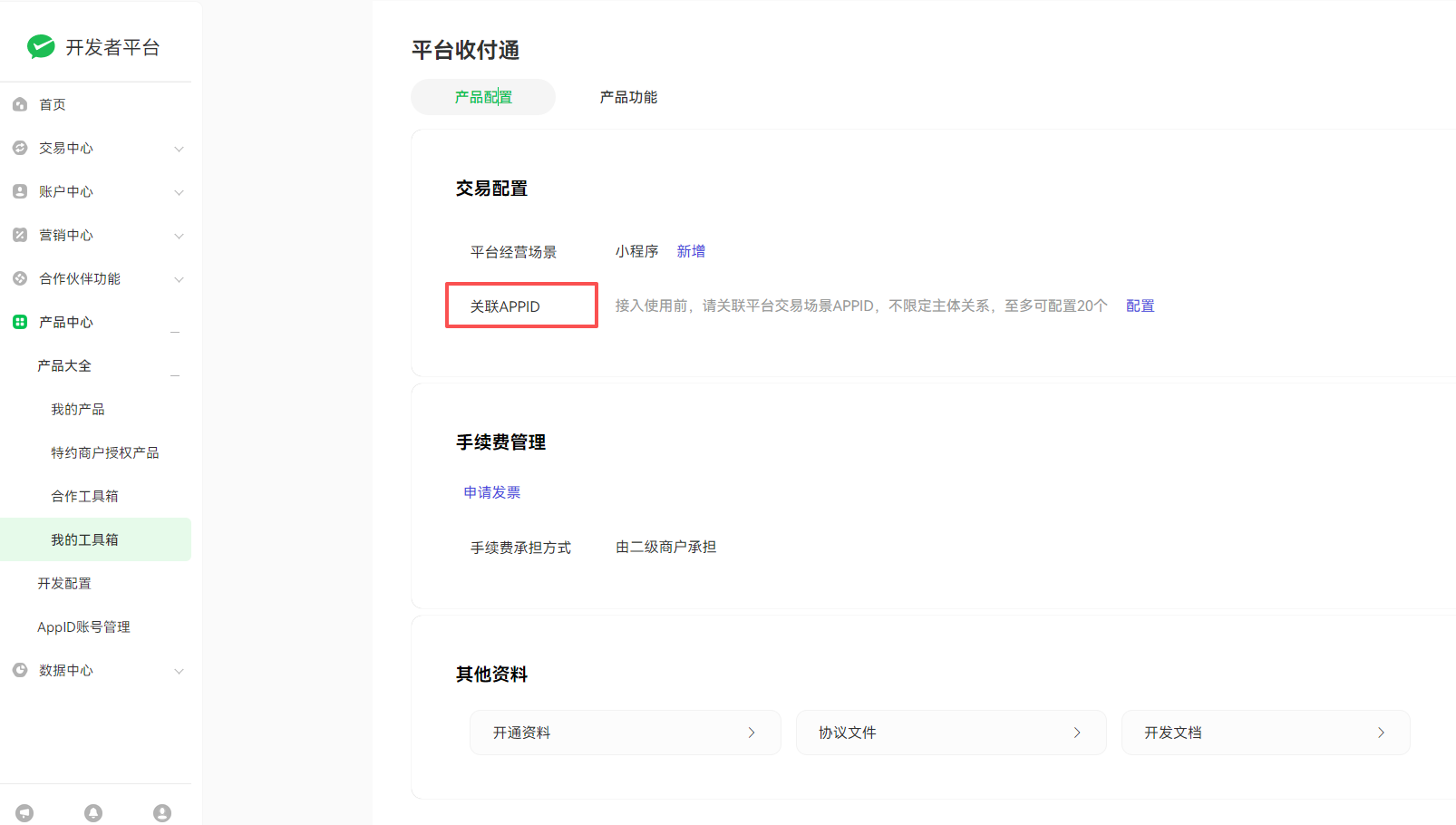Expand the 合作伙伴功能 menu chevron
The height and width of the screenshot is (825, 1456).
[179, 279]
